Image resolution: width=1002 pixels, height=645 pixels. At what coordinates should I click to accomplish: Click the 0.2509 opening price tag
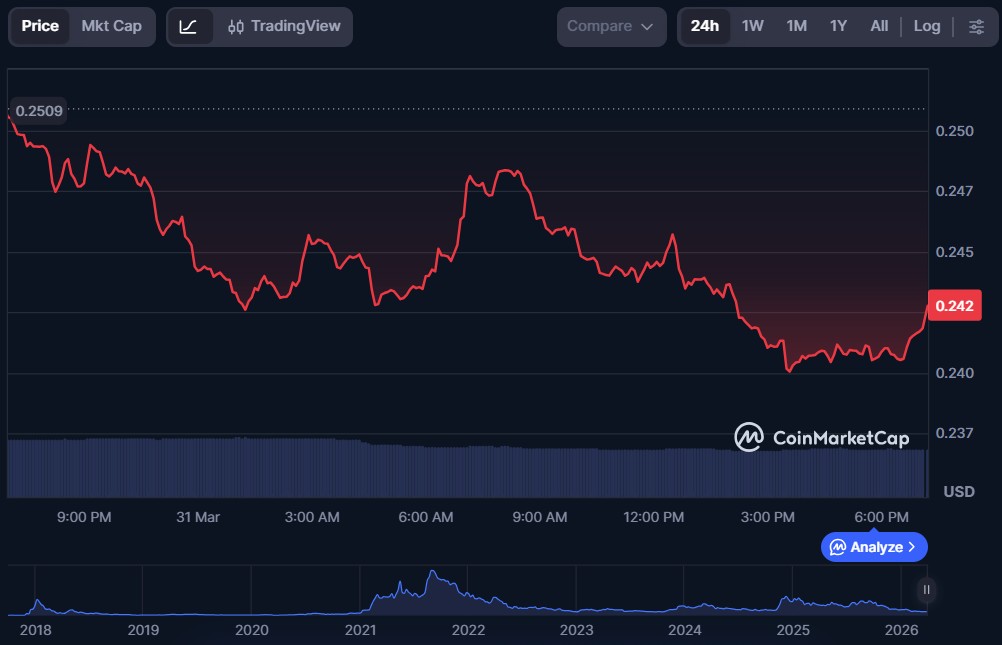coord(39,111)
